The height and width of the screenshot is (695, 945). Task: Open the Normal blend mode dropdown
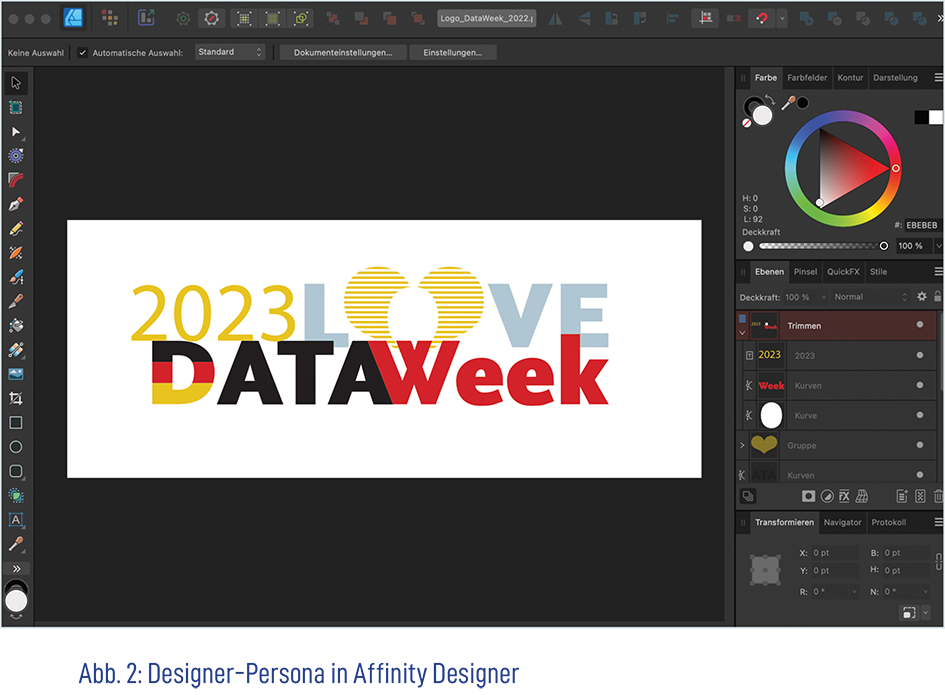click(x=870, y=297)
